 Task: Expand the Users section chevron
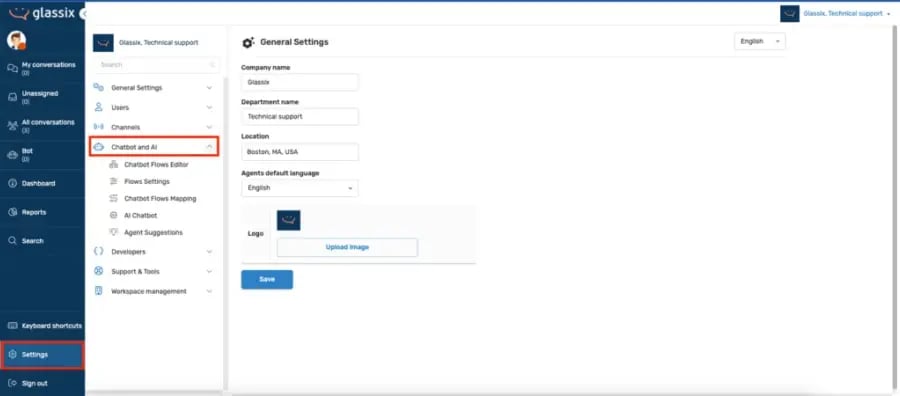pos(209,107)
